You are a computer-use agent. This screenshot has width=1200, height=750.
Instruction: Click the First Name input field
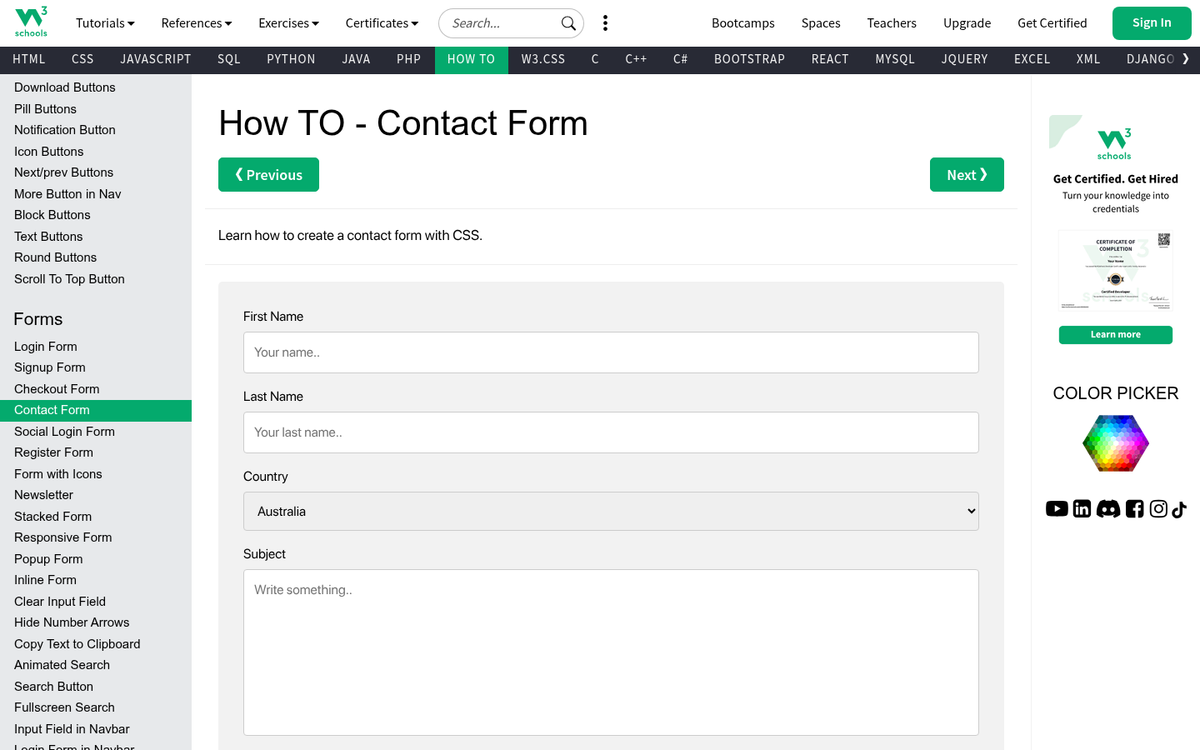pyautogui.click(x=610, y=352)
